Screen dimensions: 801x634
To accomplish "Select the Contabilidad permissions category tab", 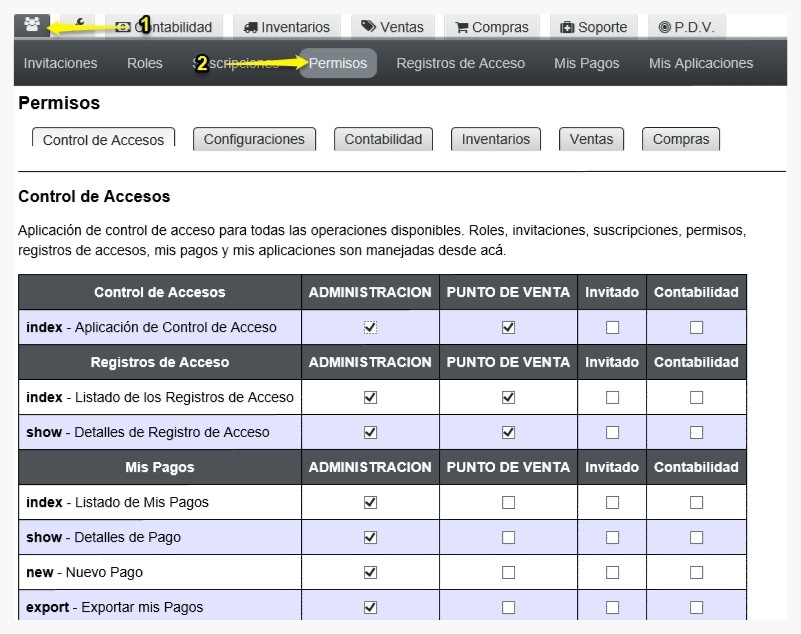I will (383, 139).
